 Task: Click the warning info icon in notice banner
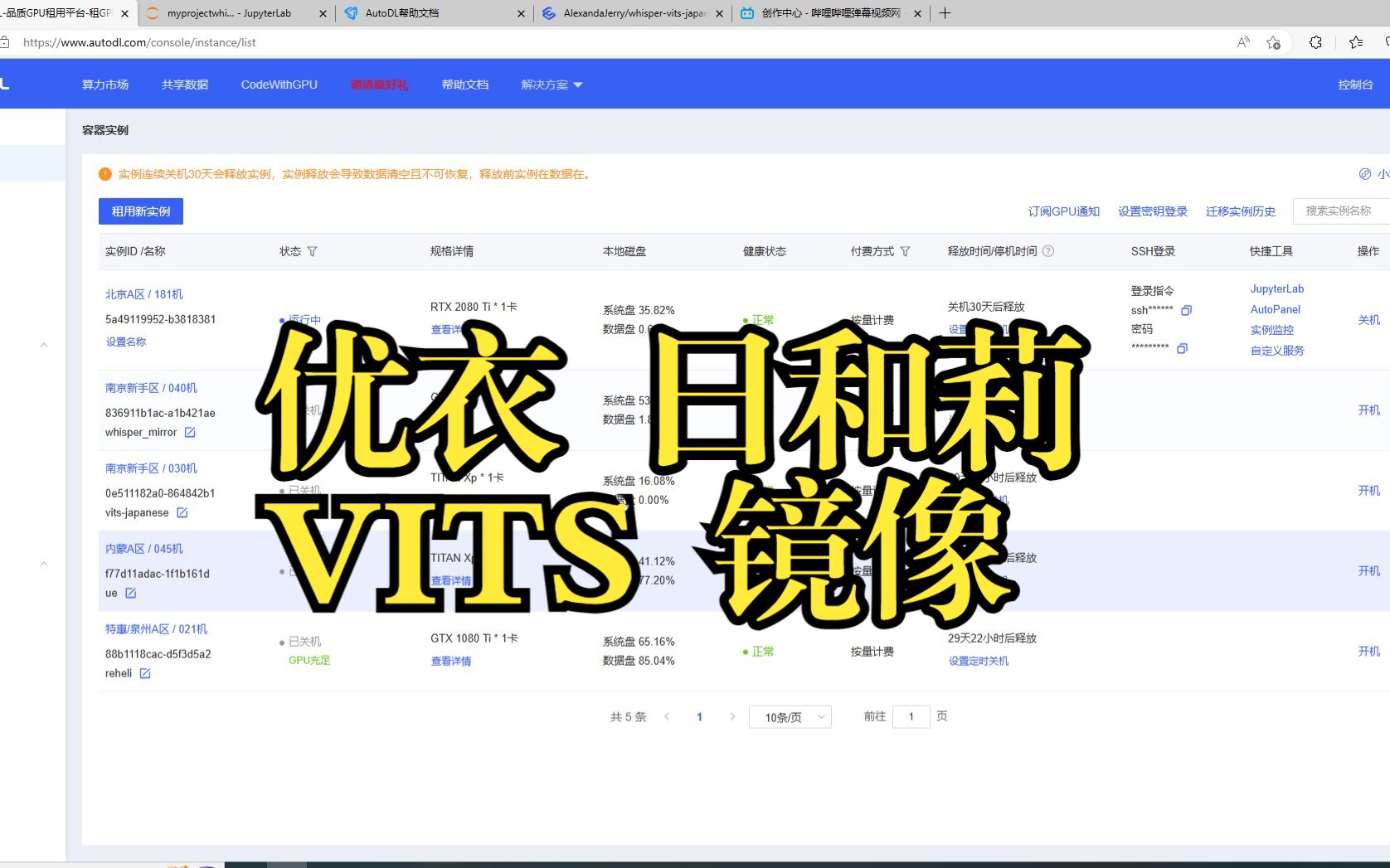click(105, 174)
